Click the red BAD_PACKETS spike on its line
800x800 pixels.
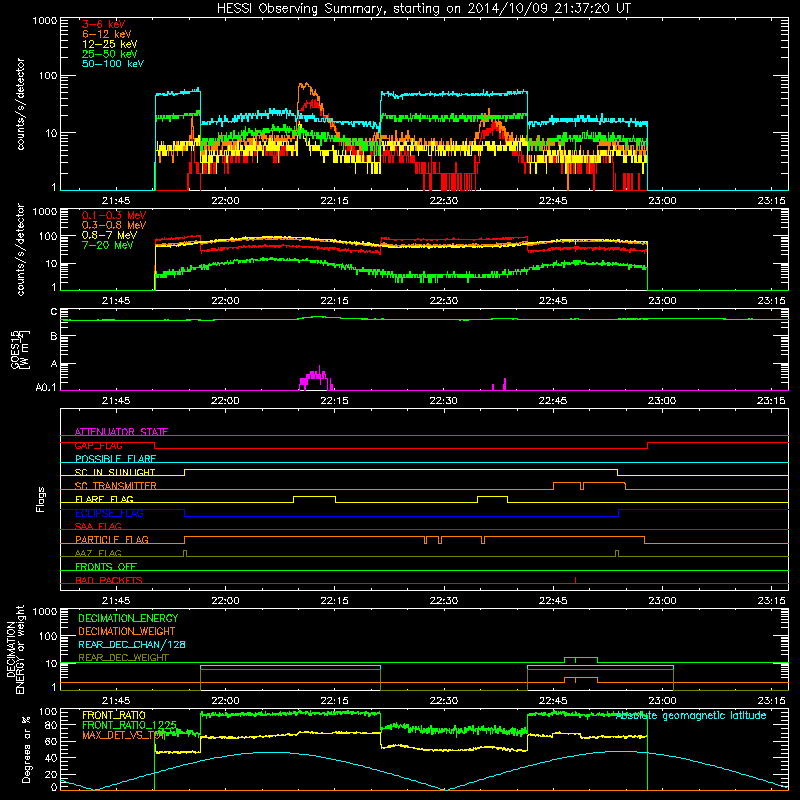coord(576,580)
